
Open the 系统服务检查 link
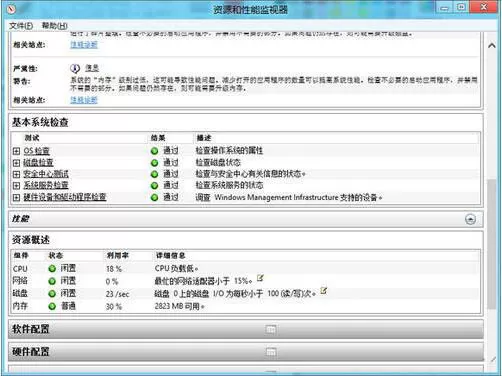[x=46, y=185]
